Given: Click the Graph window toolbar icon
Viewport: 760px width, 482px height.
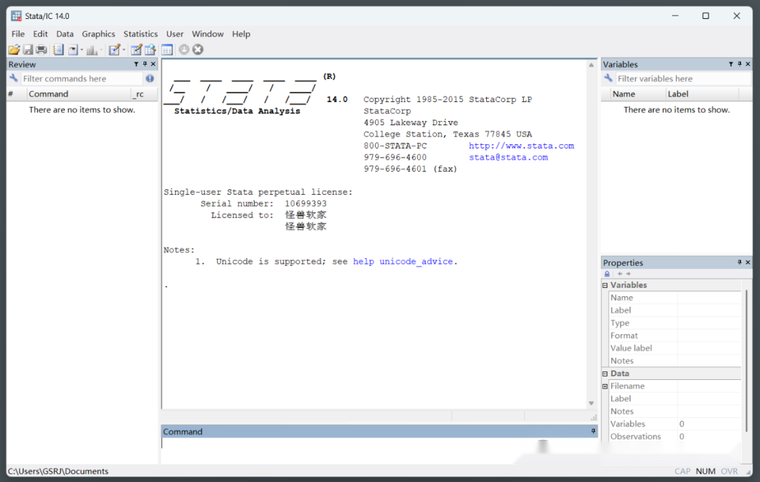Looking at the screenshot, I should pyautogui.click(x=92, y=49).
